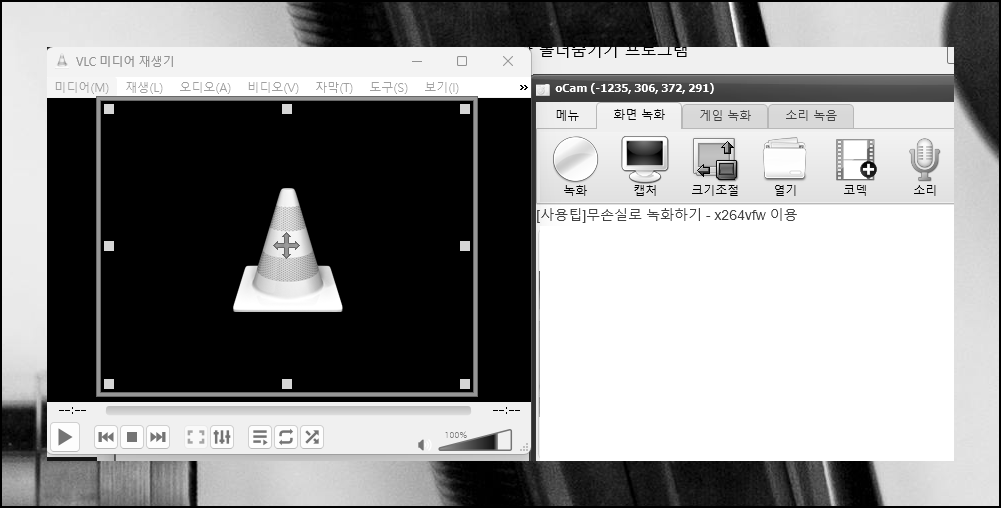Viewport: 1001px width, 508px height.
Task: Open the VLC 도구(S) menu
Action: pos(389,87)
